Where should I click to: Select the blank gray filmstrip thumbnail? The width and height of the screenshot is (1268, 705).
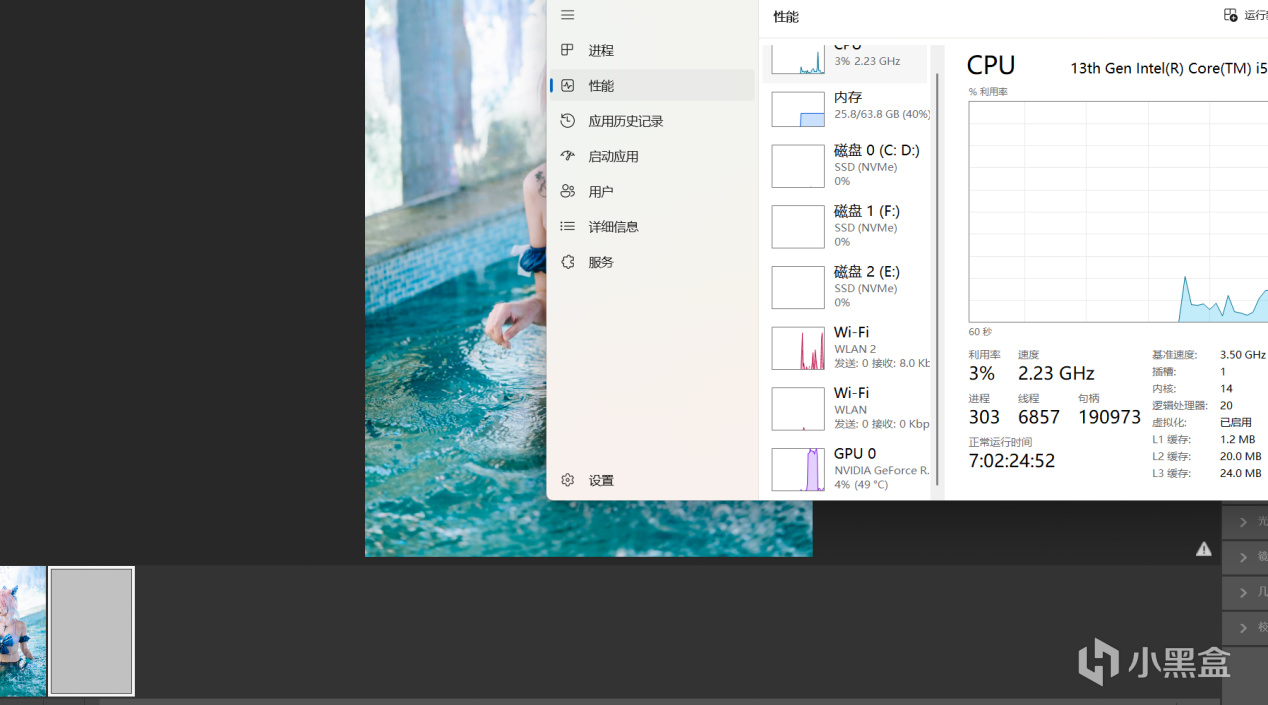pyautogui.click(x=91, y=631)
